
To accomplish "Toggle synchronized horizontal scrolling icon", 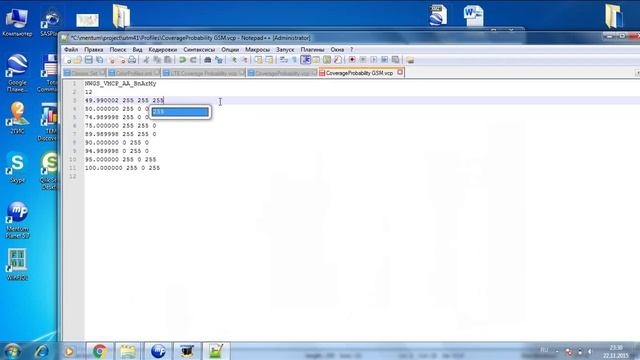I will click(x=269, y=60).
